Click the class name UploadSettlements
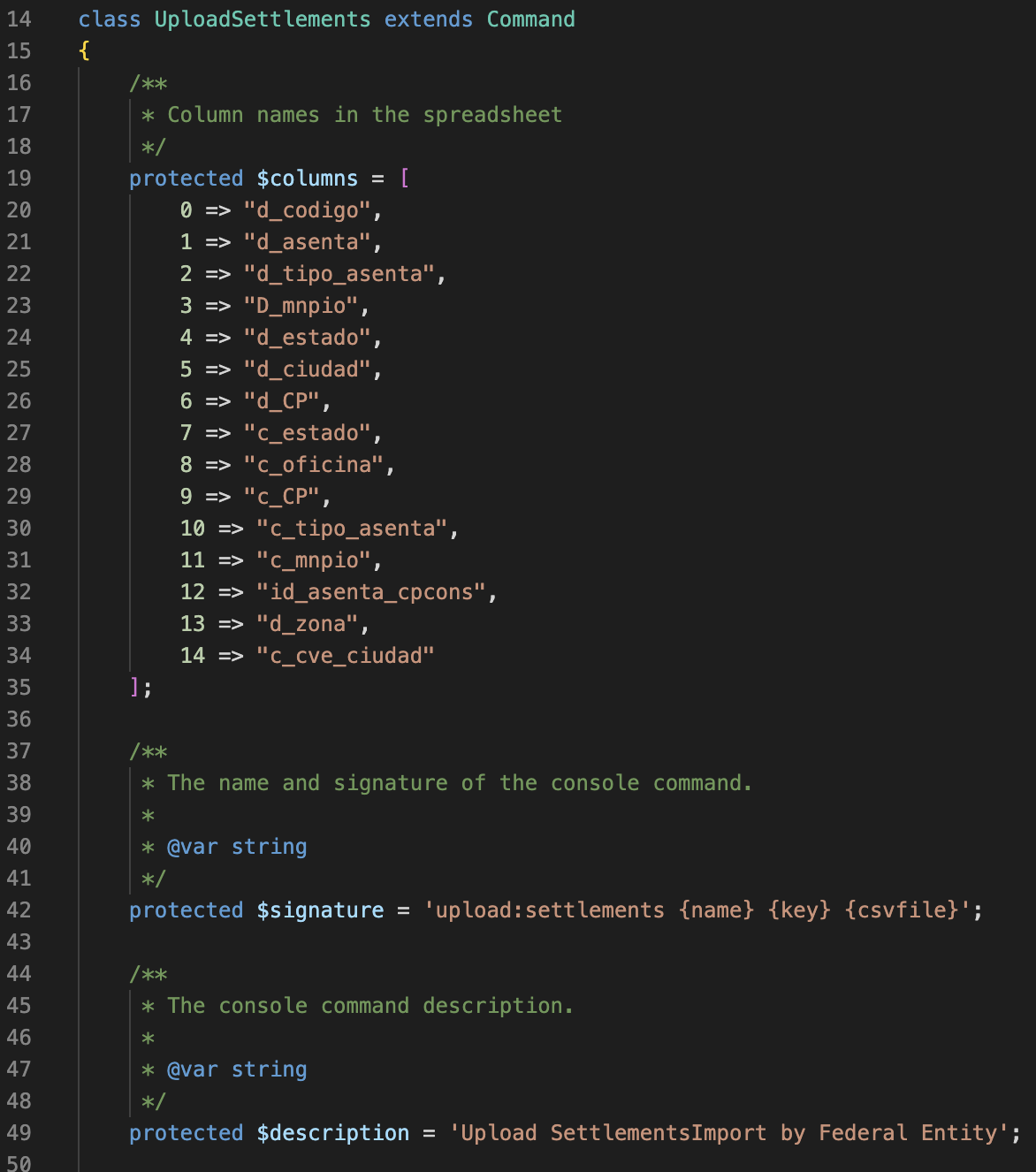The width and height of the screenshot is (1036, 1172). 261,19
